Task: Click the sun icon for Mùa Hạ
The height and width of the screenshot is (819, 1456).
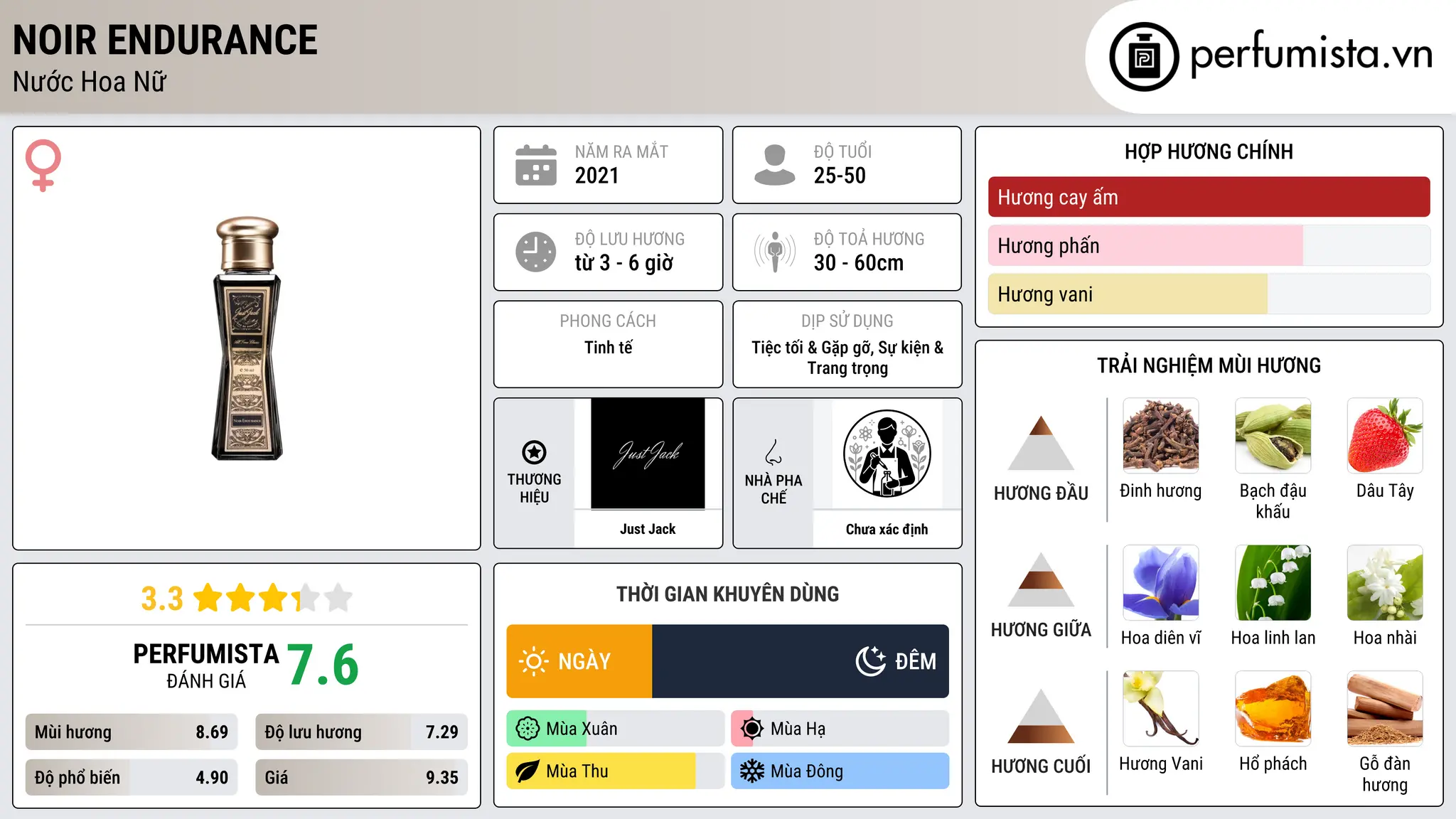Action: 752,729
